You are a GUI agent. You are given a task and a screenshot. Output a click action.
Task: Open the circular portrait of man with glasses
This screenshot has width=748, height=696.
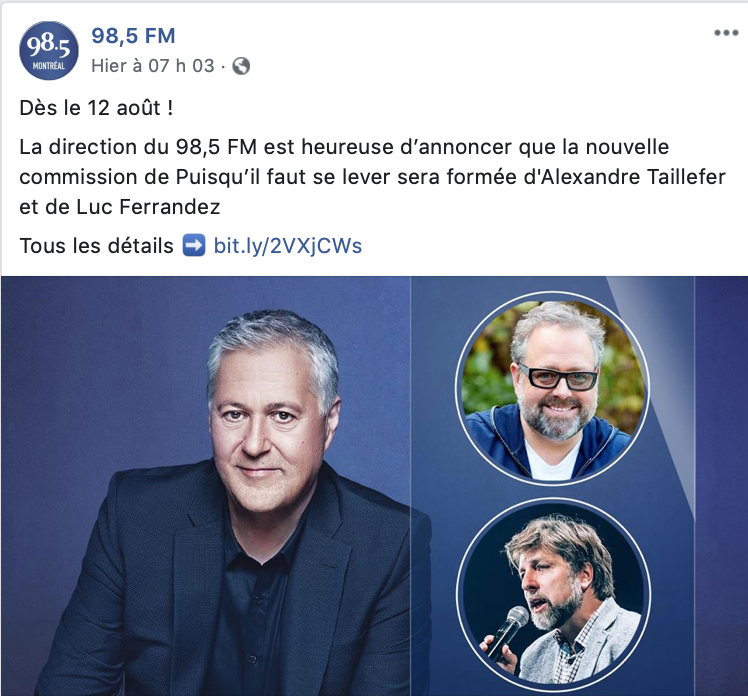(x=552, y=388)
